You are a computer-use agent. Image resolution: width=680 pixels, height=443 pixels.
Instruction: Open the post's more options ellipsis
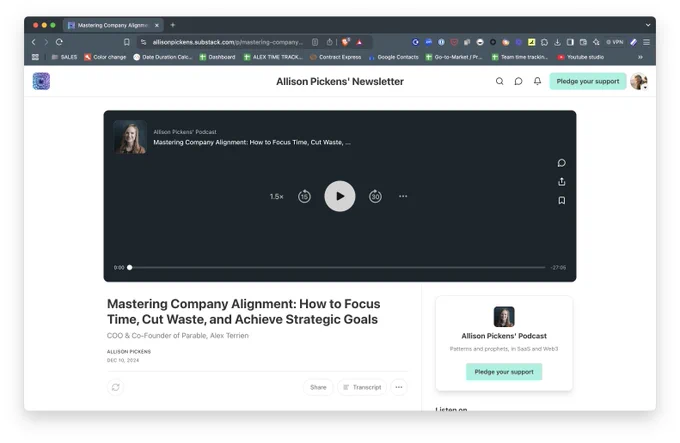(x=399, y=387)
